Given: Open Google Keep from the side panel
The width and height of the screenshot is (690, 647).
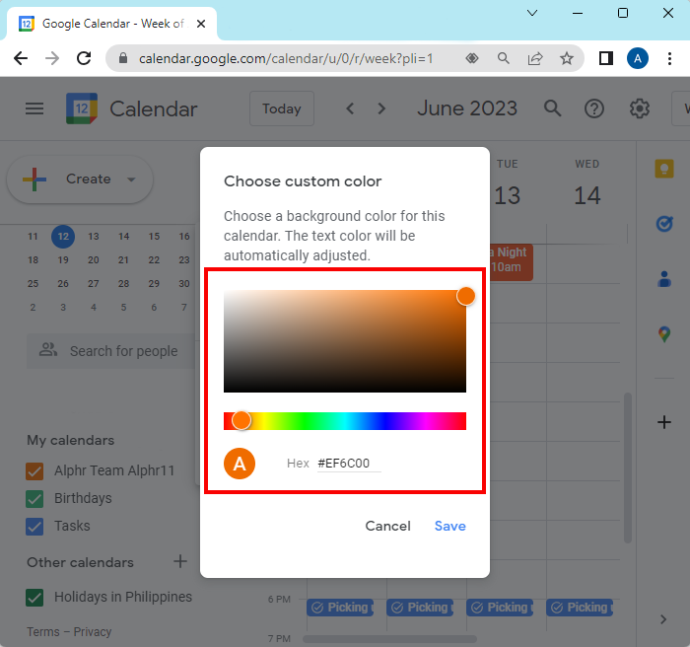Looking at the screenshot, I should click(x=664, y=168).
